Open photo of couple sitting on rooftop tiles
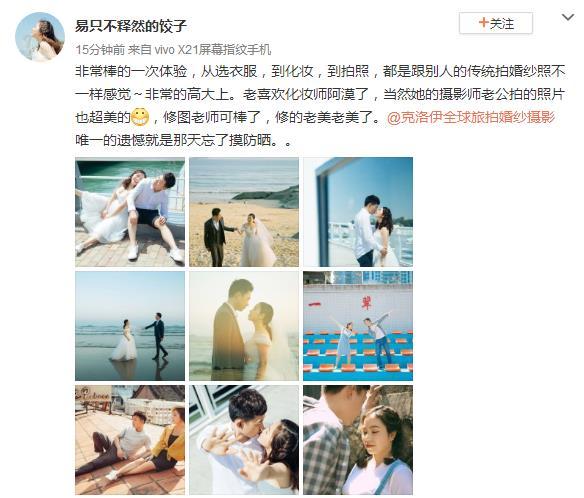This screenshot has width=584, height=498. point(130,440)
